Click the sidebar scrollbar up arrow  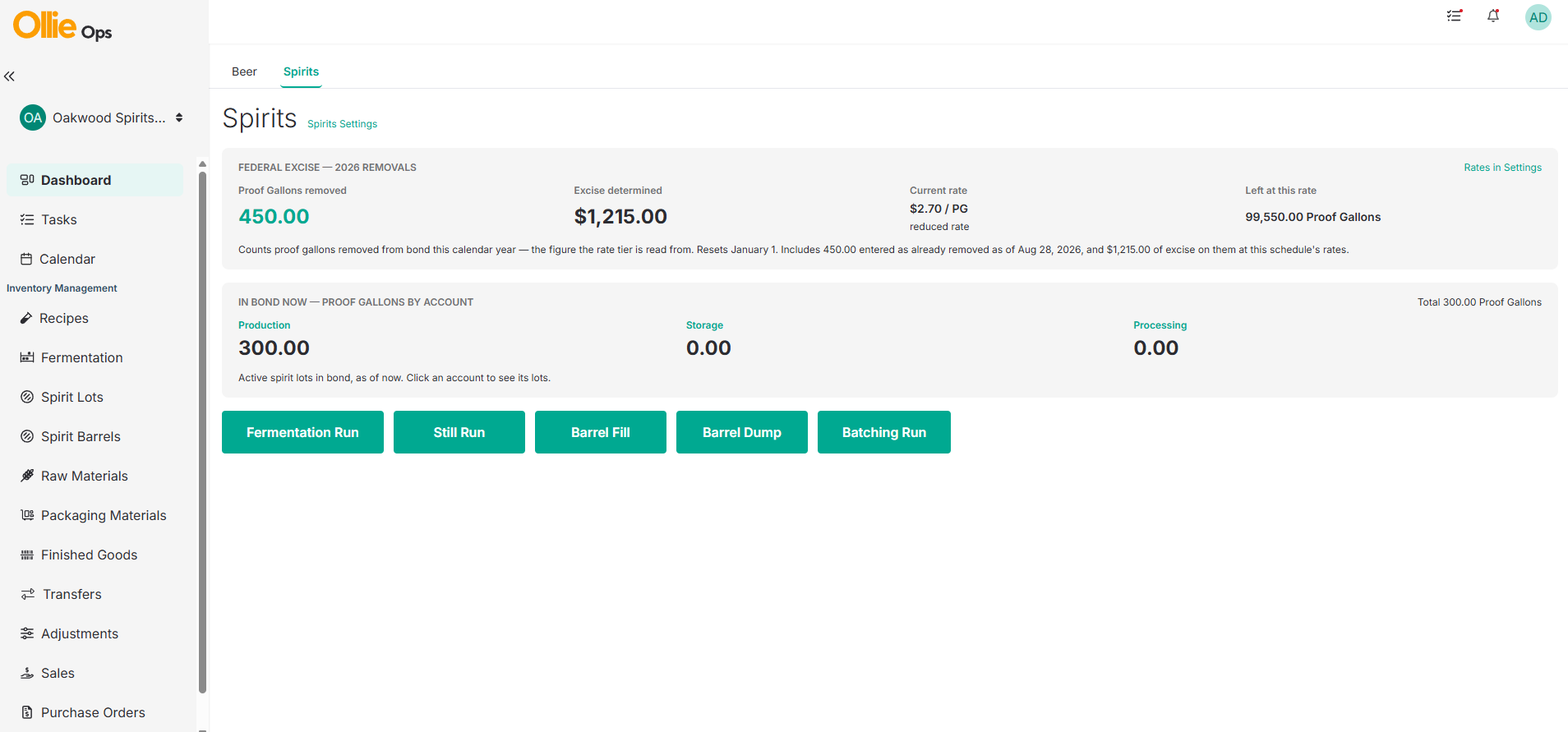202,164
